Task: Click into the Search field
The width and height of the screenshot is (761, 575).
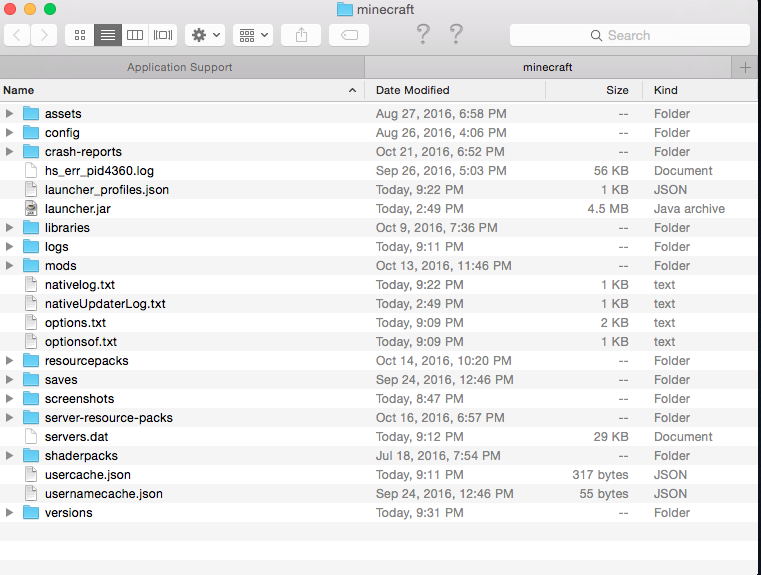Action: (x=629, y=35)
